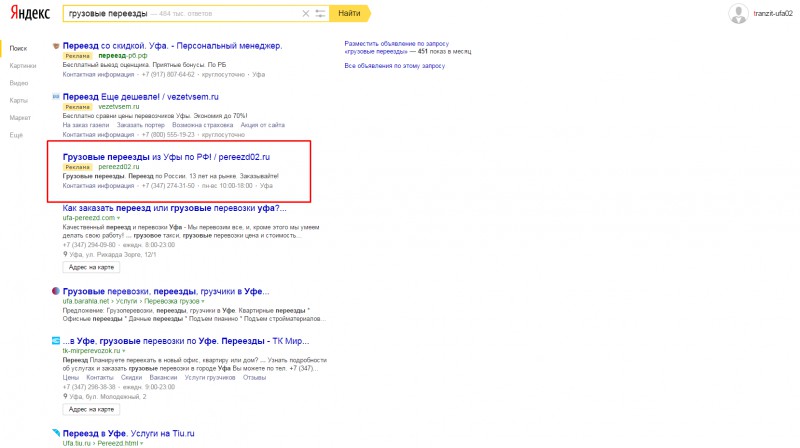Open Грузовые переезды из Уфы по РФ title
The image size is (800, 448).
click(166, 157)
